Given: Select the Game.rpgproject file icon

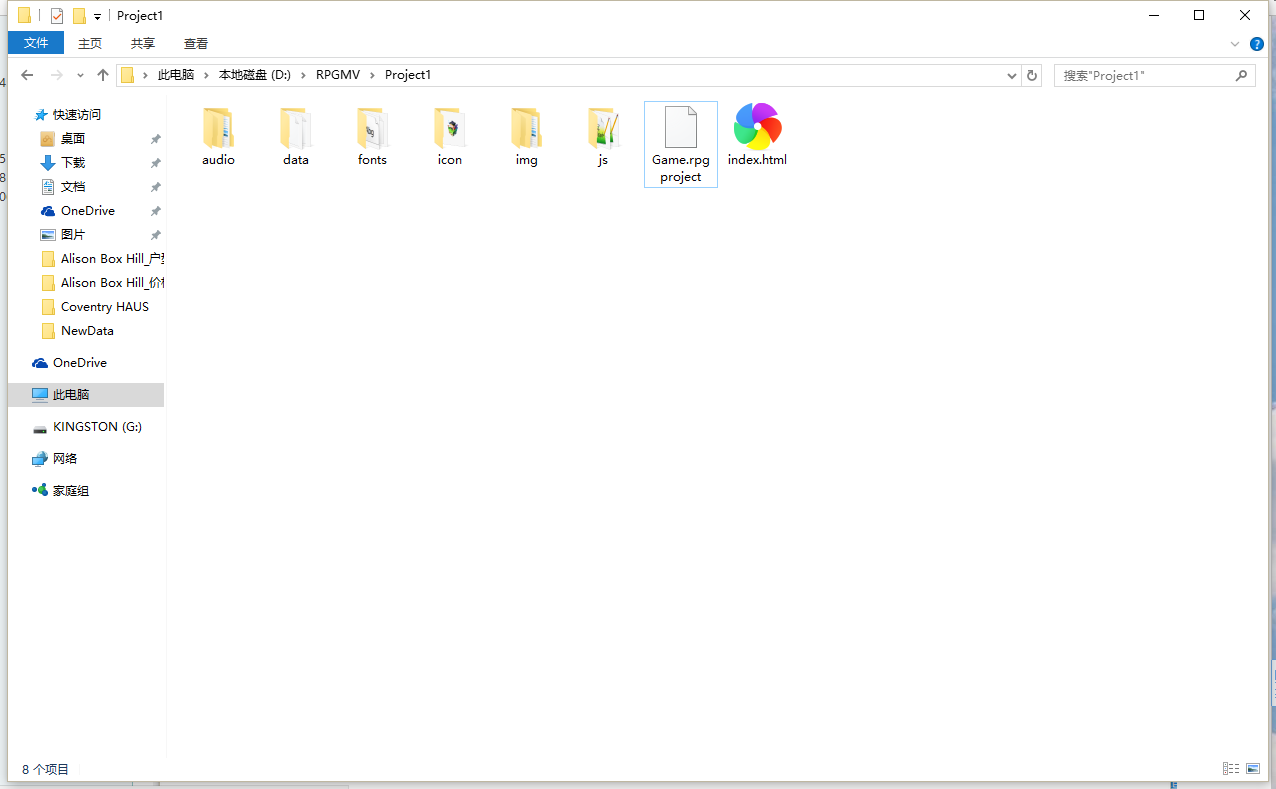Looking at the screenshot, I should pos(681,128).
